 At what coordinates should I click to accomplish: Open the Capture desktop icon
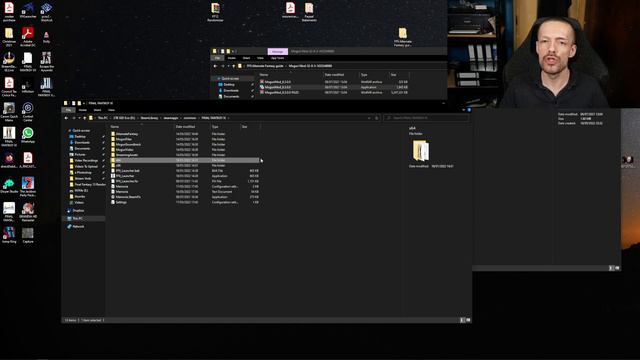click(28, 236)
